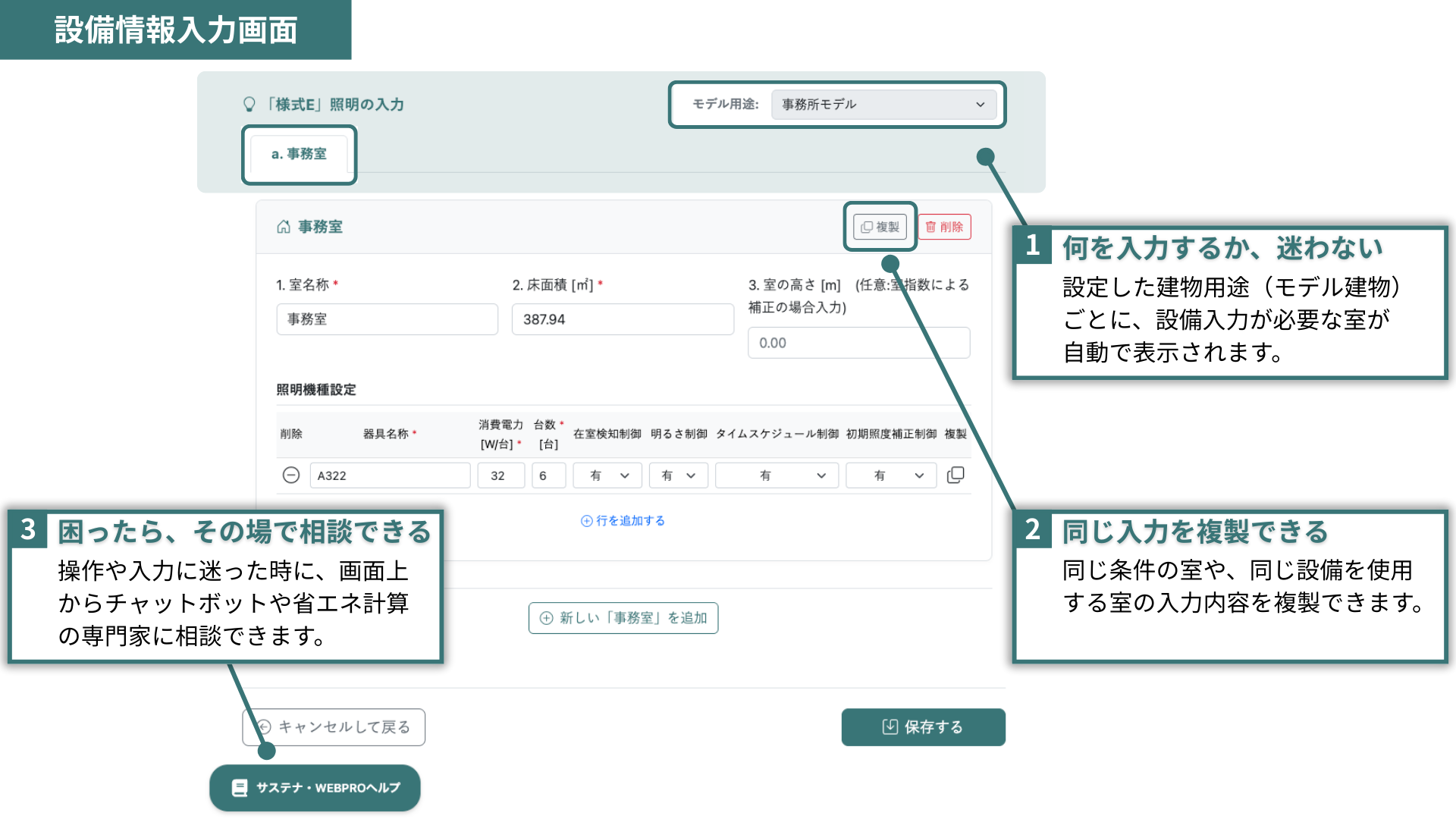This screenshot has width=1456, height=819.
Task: Click the row delete minus icon
Action: pos(291,475)
